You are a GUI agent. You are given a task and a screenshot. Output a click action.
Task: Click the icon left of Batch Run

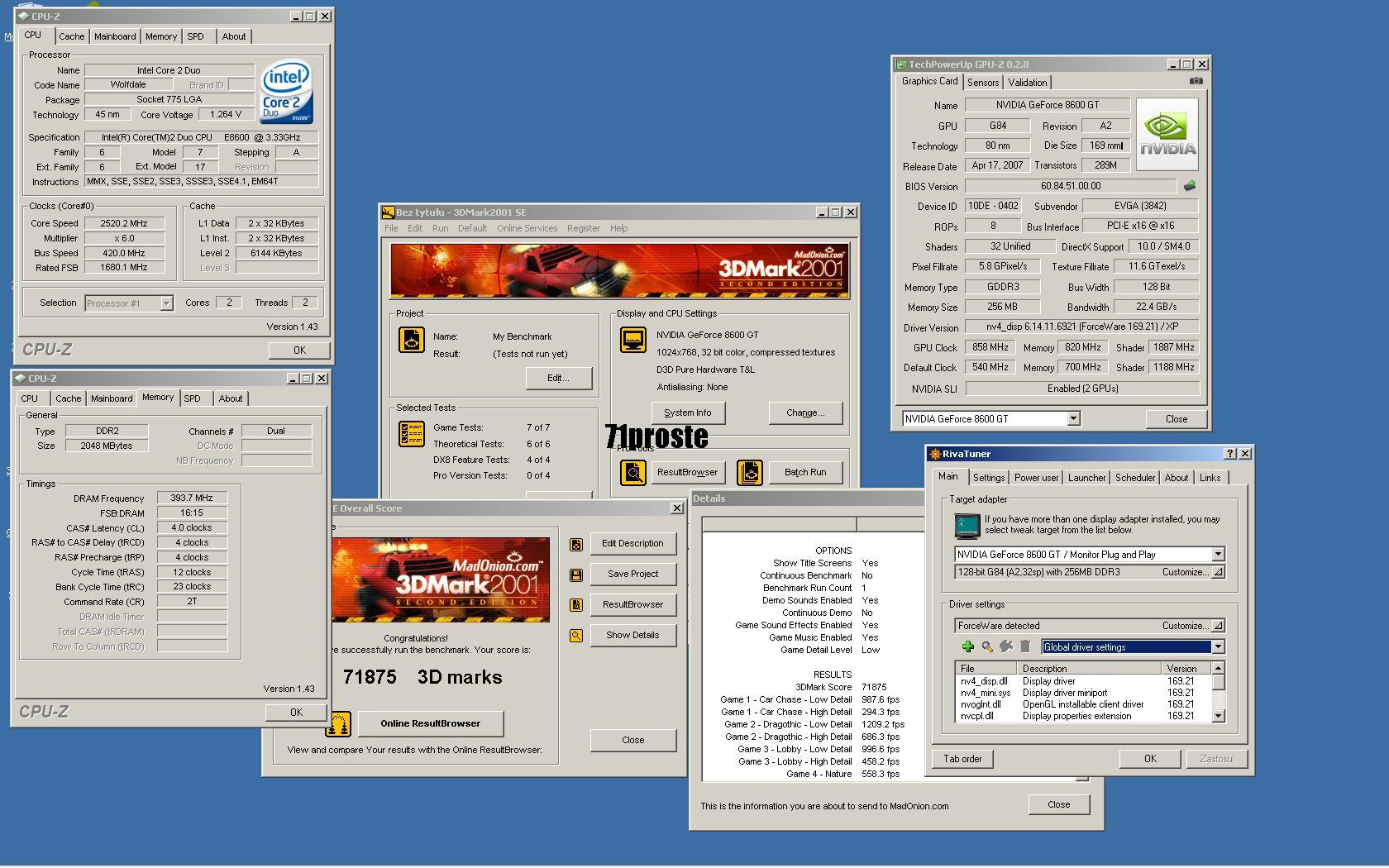pyautogui.click(x=750, y=472)
